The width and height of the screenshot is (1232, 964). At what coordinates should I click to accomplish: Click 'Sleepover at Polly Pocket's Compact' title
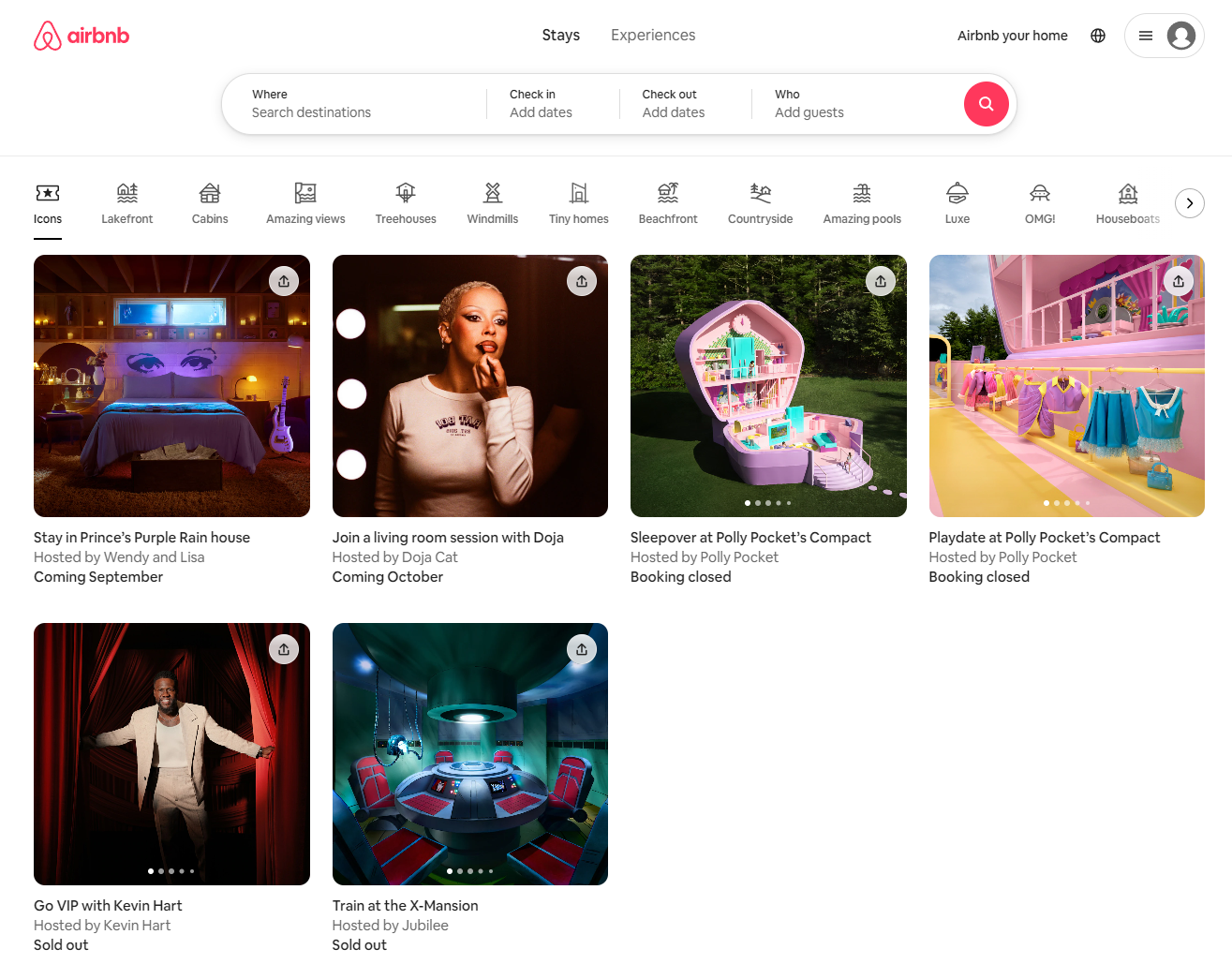coord(750,538)
